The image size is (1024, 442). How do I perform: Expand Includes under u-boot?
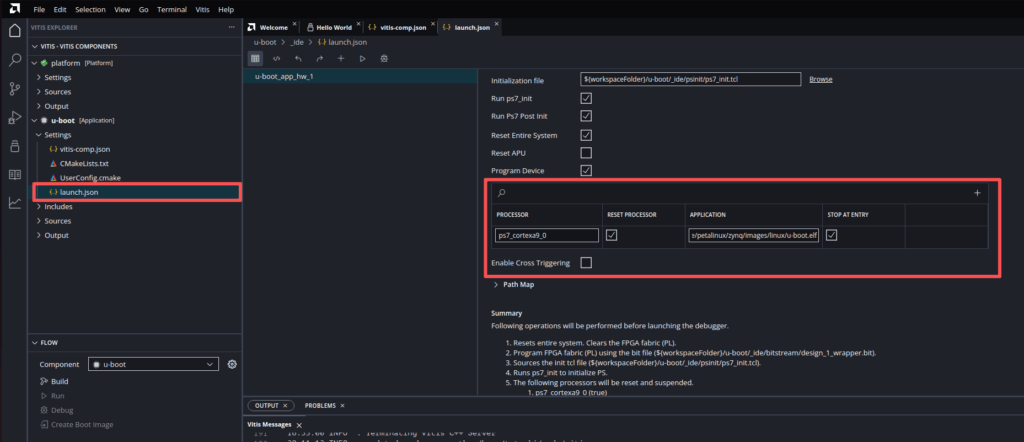pos(39,206)
